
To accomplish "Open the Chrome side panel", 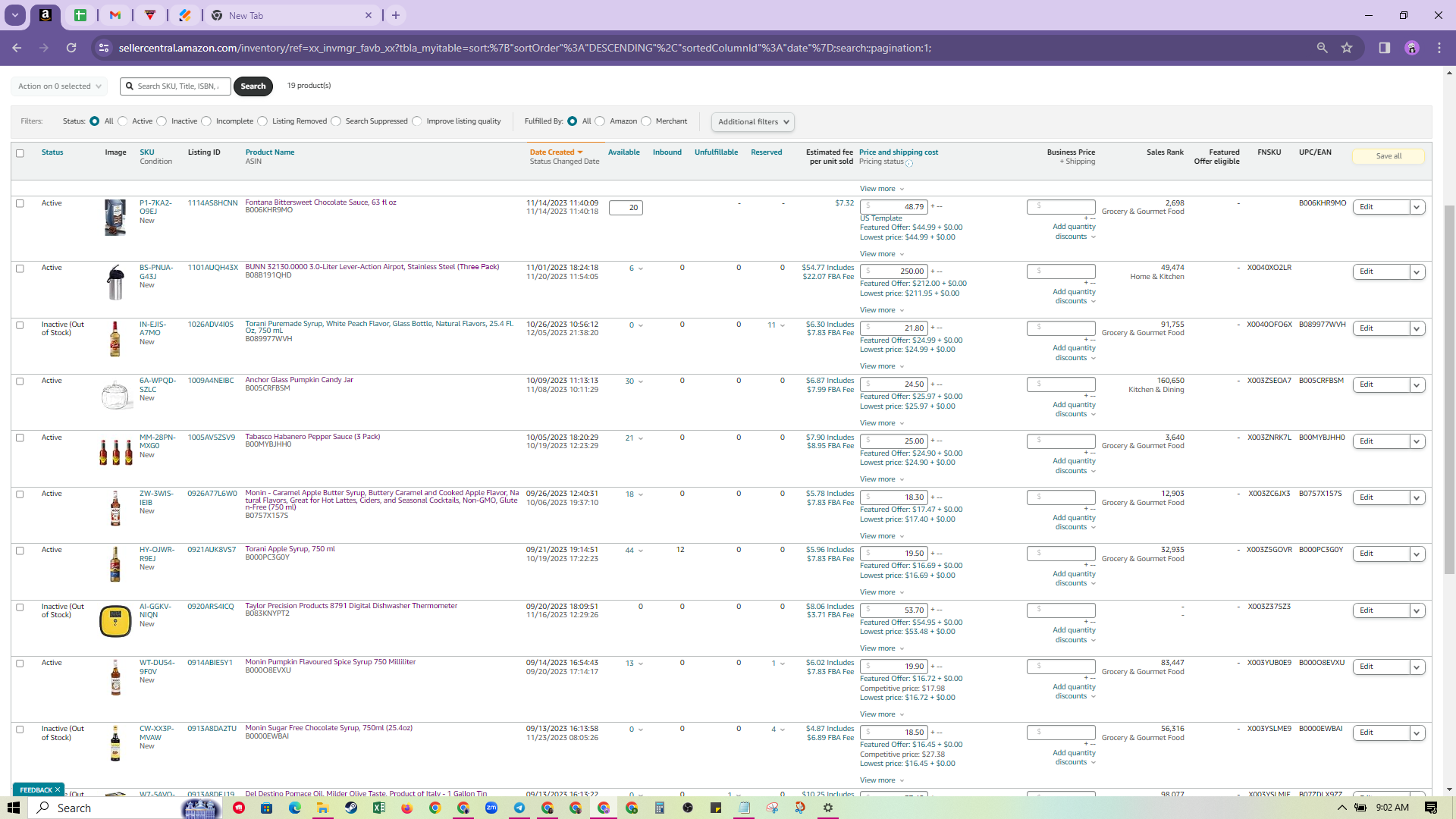I will pyautogui.click(x=1384, y=48).
